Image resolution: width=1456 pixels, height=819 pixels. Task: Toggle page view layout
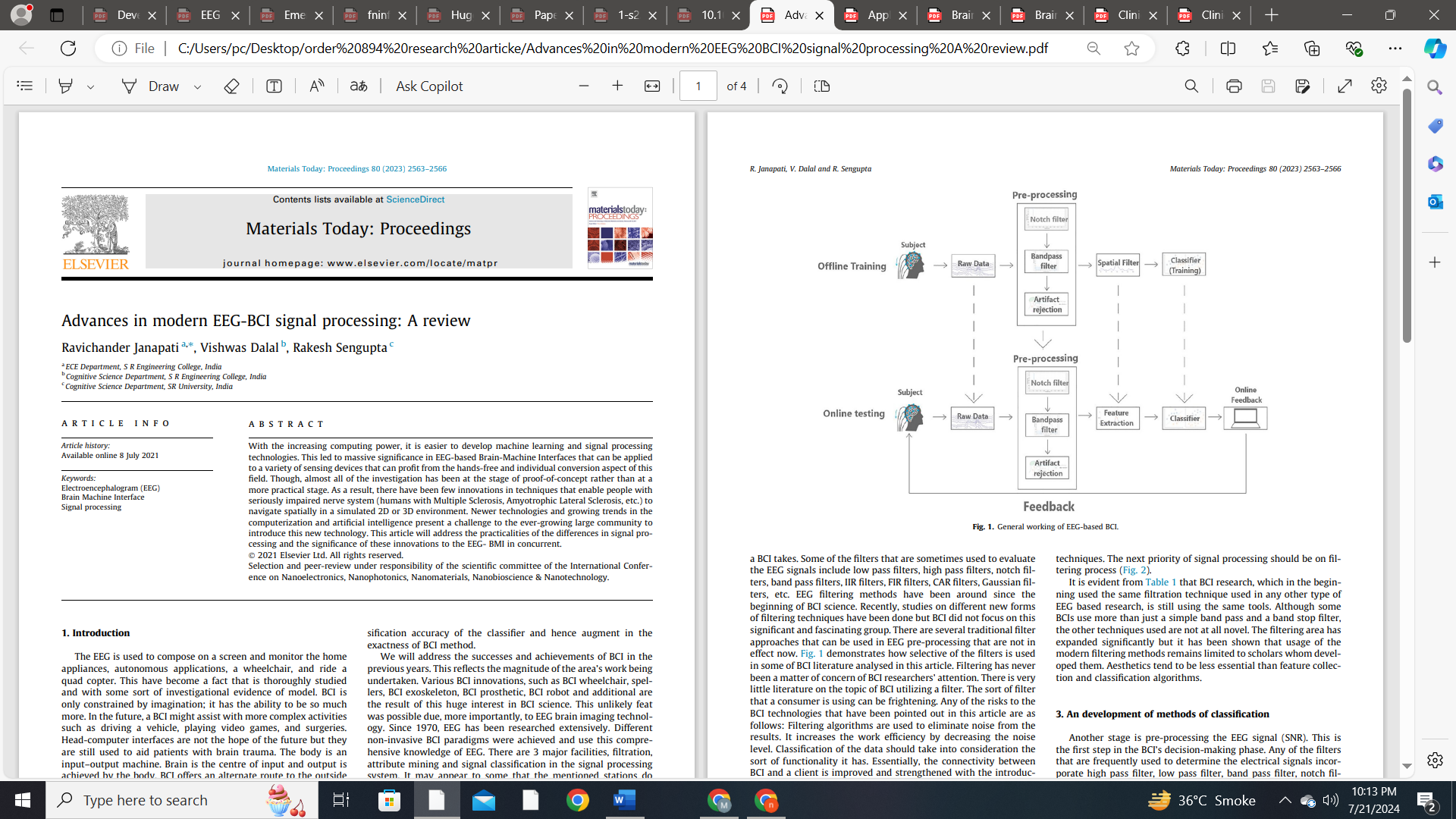point(821,86)
